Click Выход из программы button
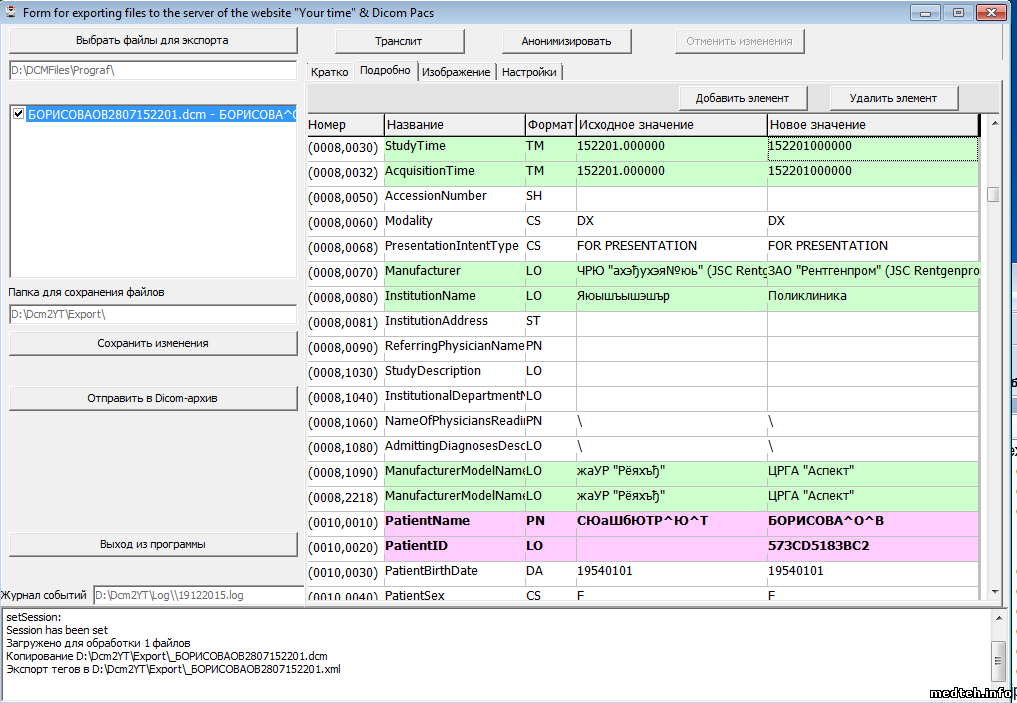This screenshot has height=703, width=1017. click(153, 544)
